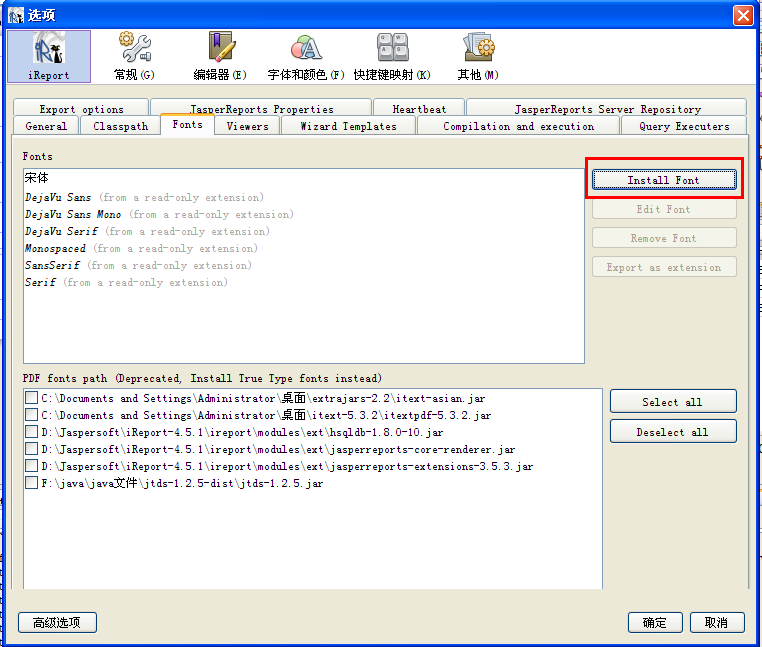Select the Fonts tab
762x647 pixels.
point(188,125)
